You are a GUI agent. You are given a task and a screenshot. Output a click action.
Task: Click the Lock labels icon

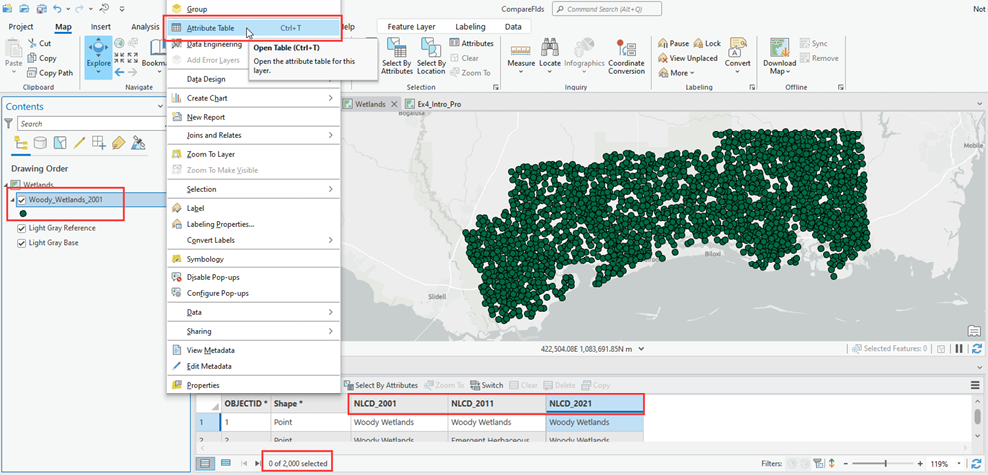click(698, 43)
